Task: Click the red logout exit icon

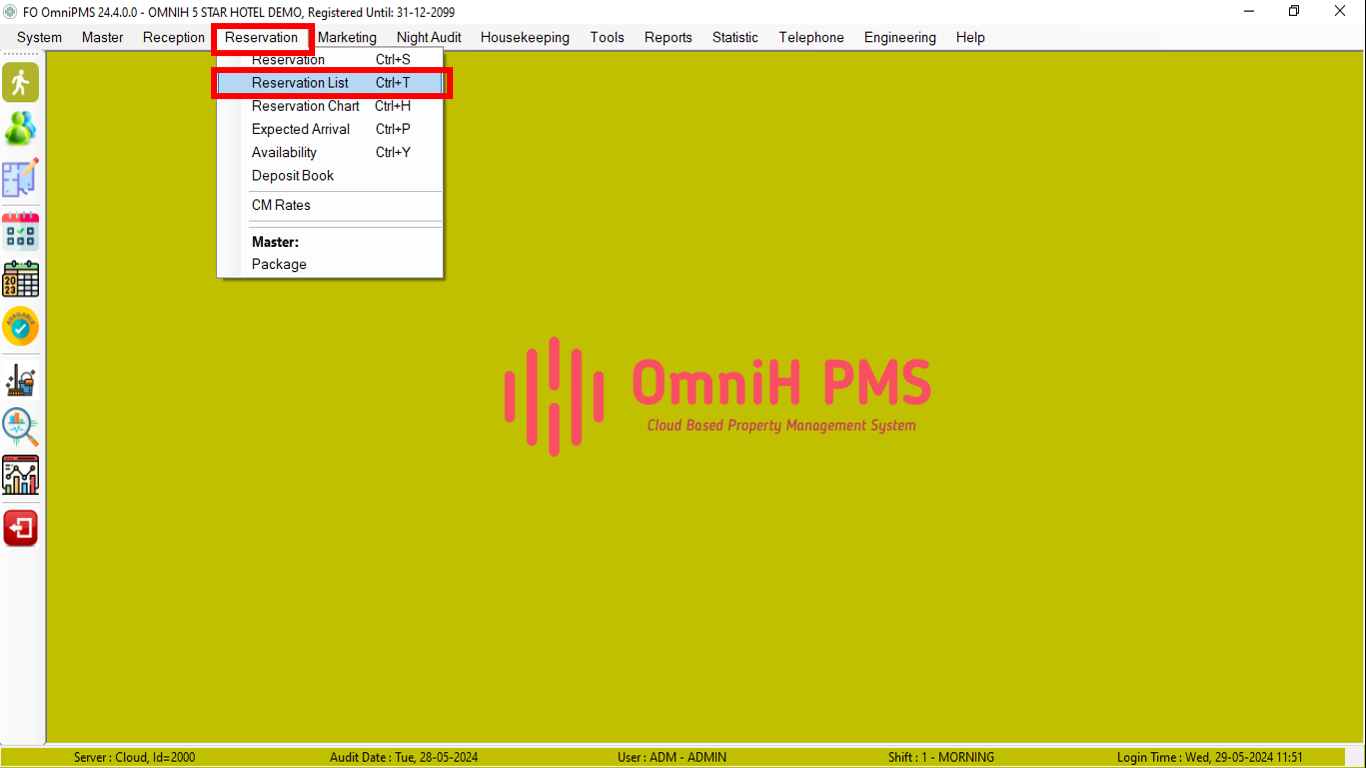Action: pos(20,528)
